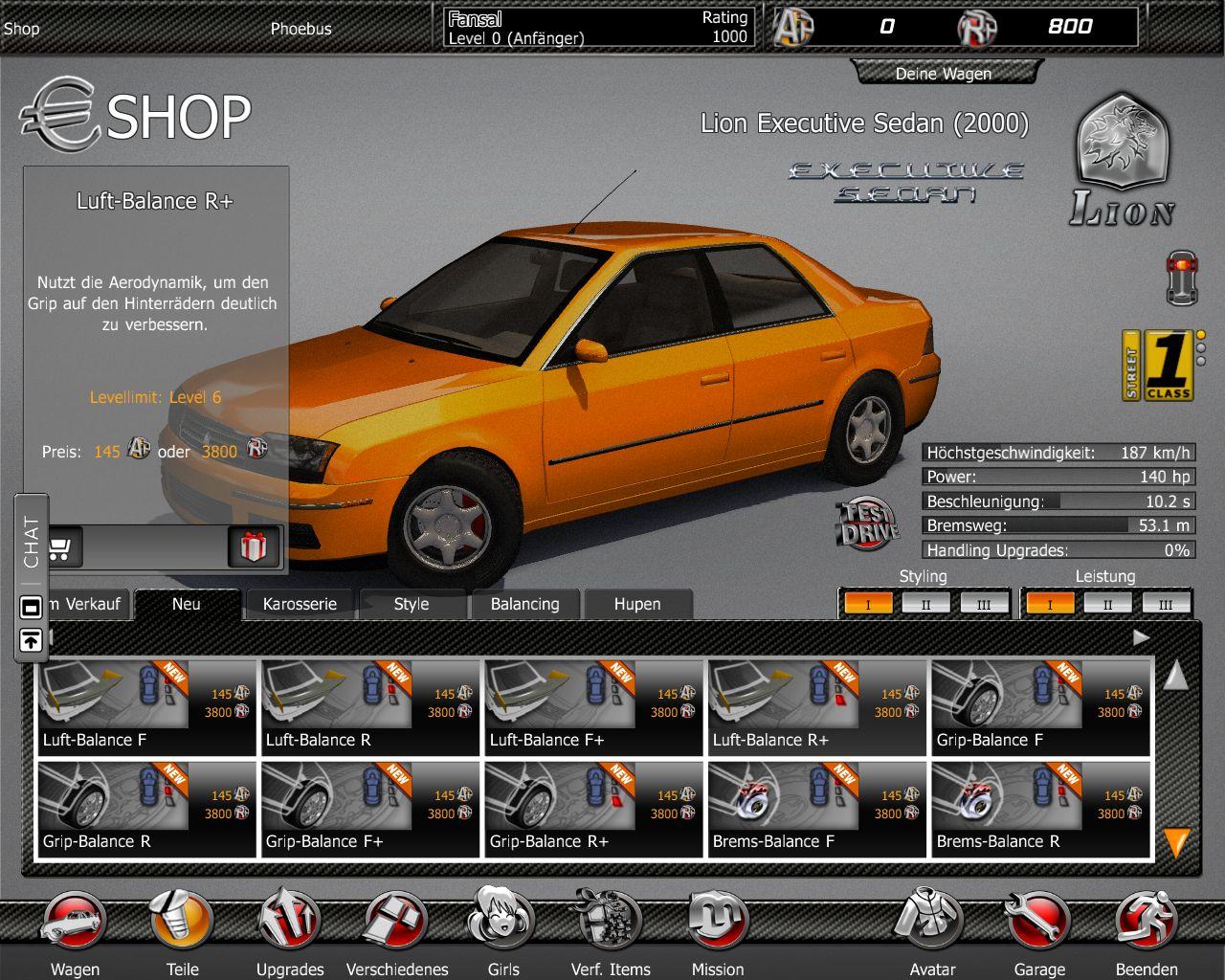1225x980 pixels.
Task: Select Leistung level III toggle
Action: [x=1165, y=604]
